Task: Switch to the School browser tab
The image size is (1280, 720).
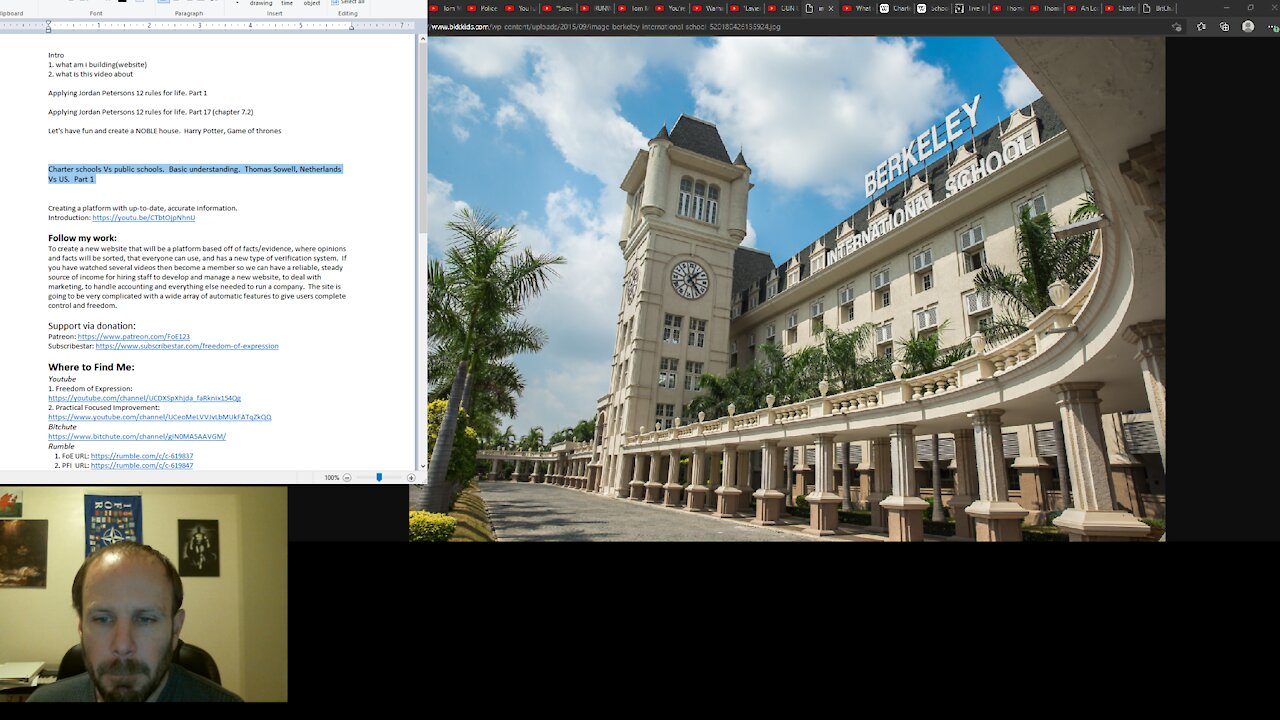Action: 933,8
